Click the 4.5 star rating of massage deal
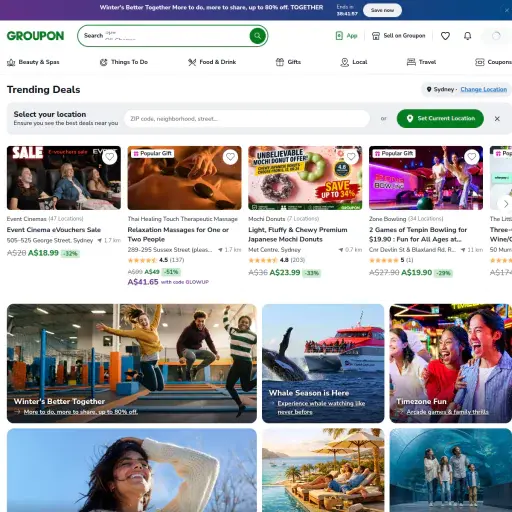The height and width of the screenshot is (512, 512). point(156,260)
